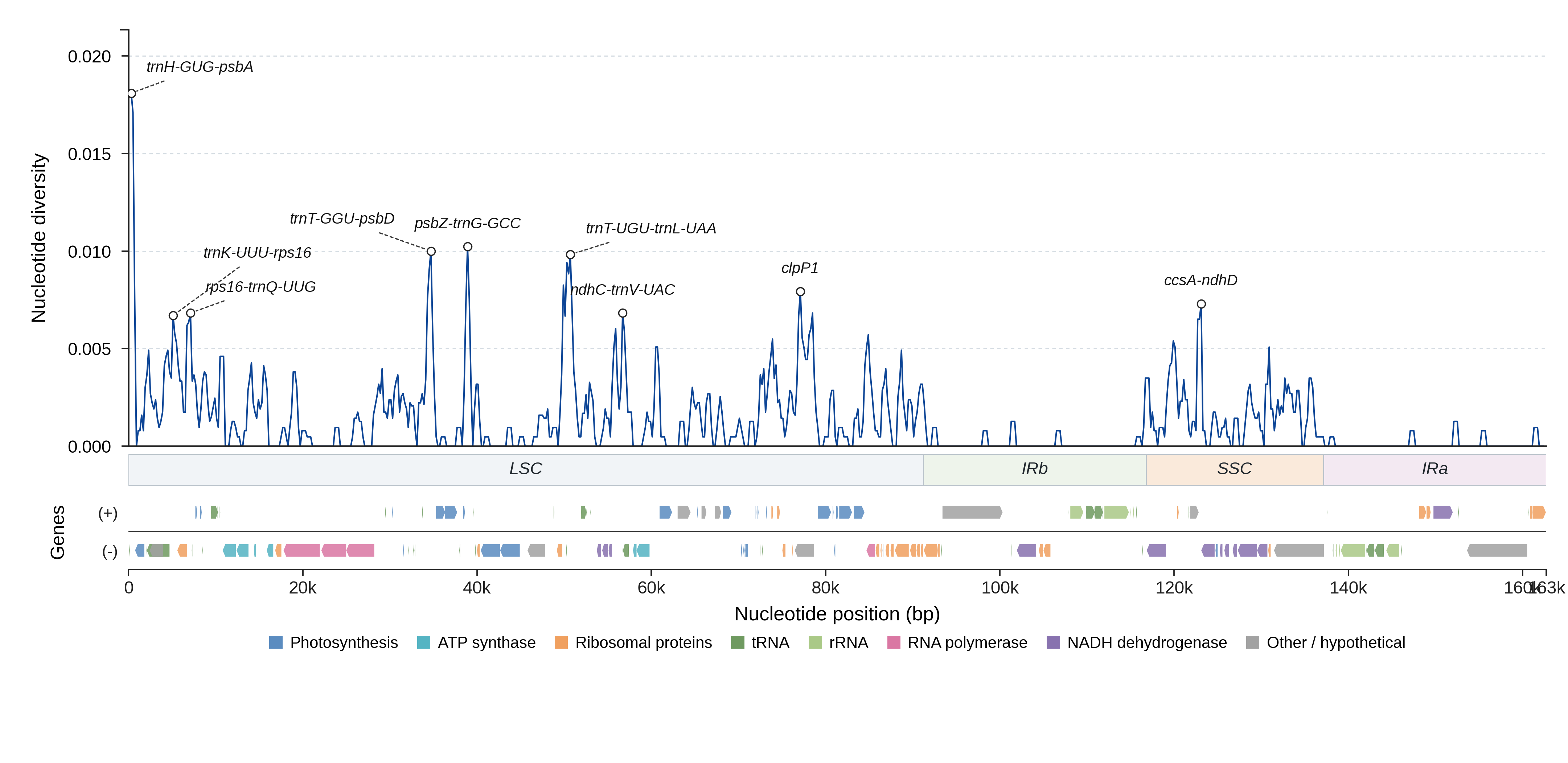Click the trnH-GUG-psbA annotation label
This screenshot has height=763, width=1568.
pos(200,67)
